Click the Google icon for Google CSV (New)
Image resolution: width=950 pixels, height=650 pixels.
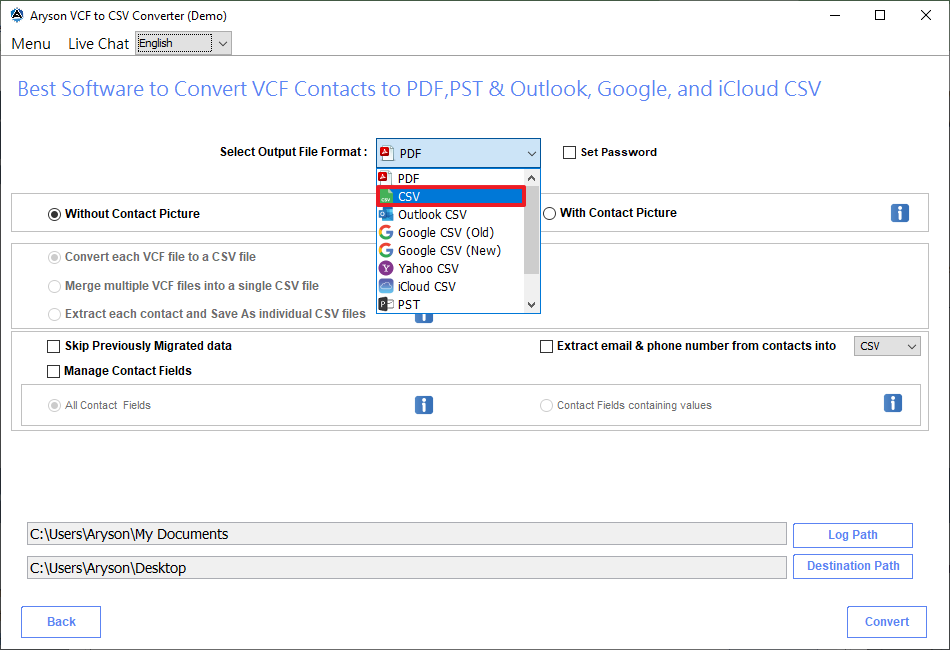(x=386, y=250)
